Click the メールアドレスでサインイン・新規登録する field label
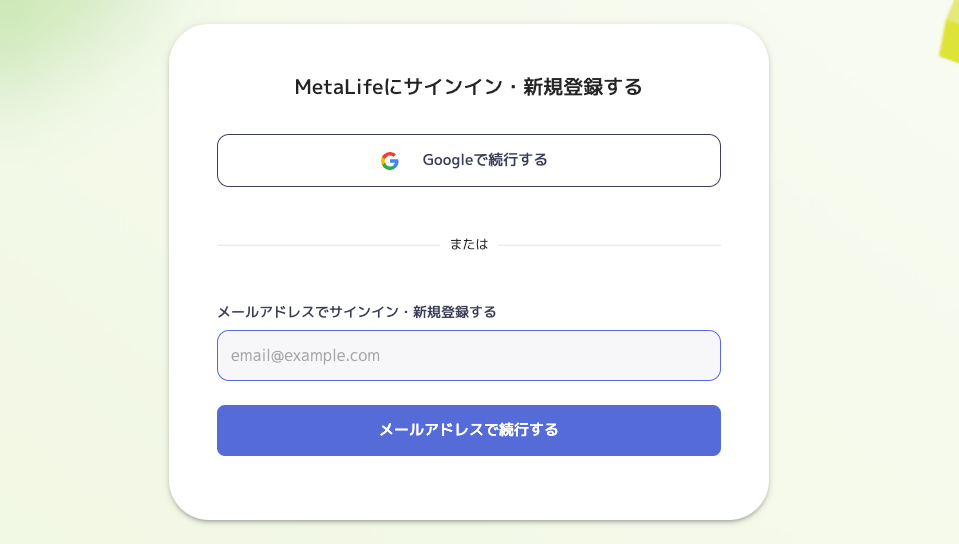This screenshot has width=959, height=544. point(357,312)
